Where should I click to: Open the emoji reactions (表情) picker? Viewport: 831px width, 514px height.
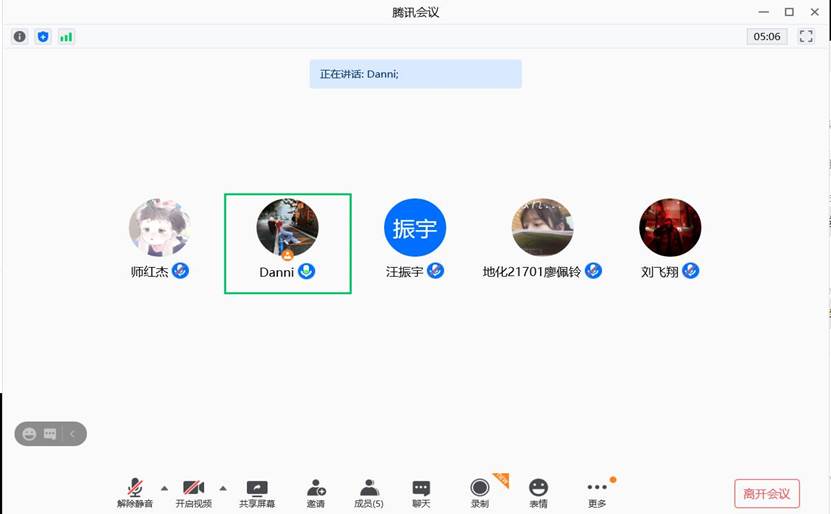coord(538,491)
